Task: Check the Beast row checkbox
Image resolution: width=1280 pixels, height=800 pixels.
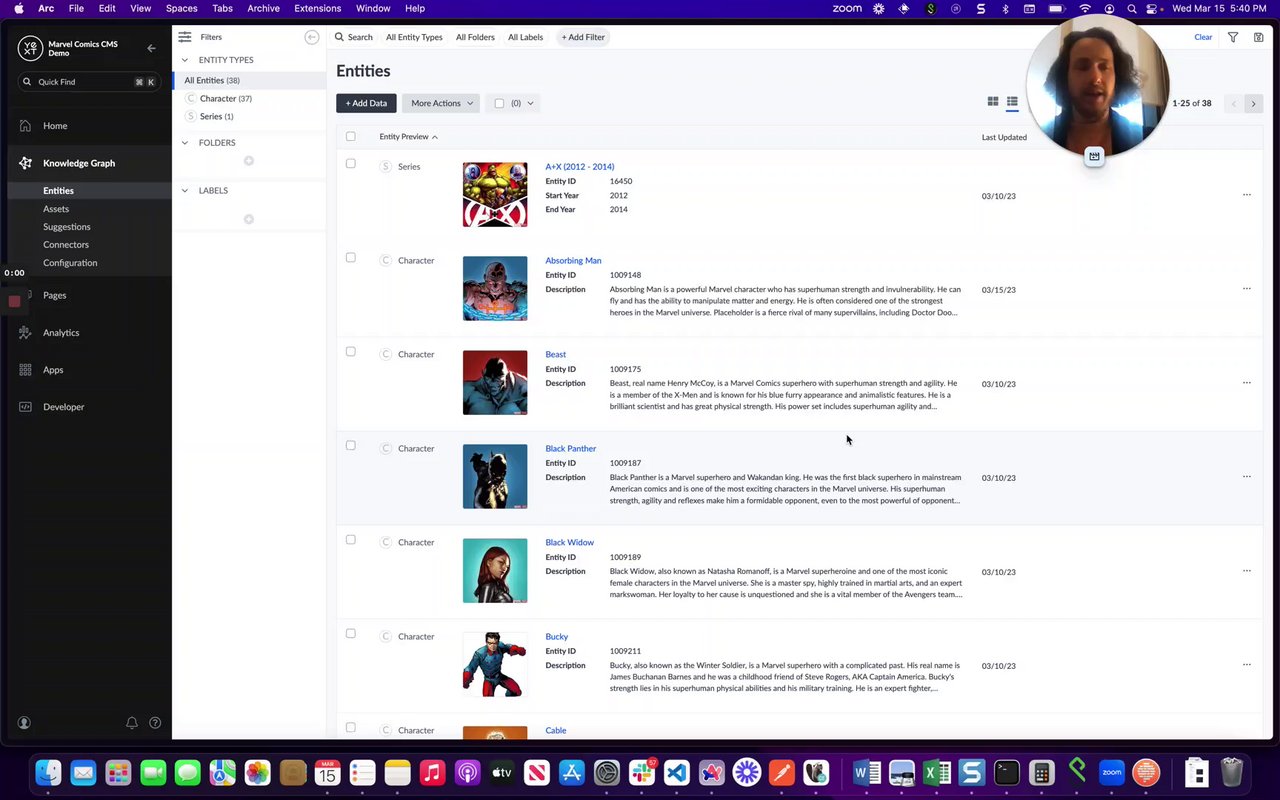Action: pos(350,351)
